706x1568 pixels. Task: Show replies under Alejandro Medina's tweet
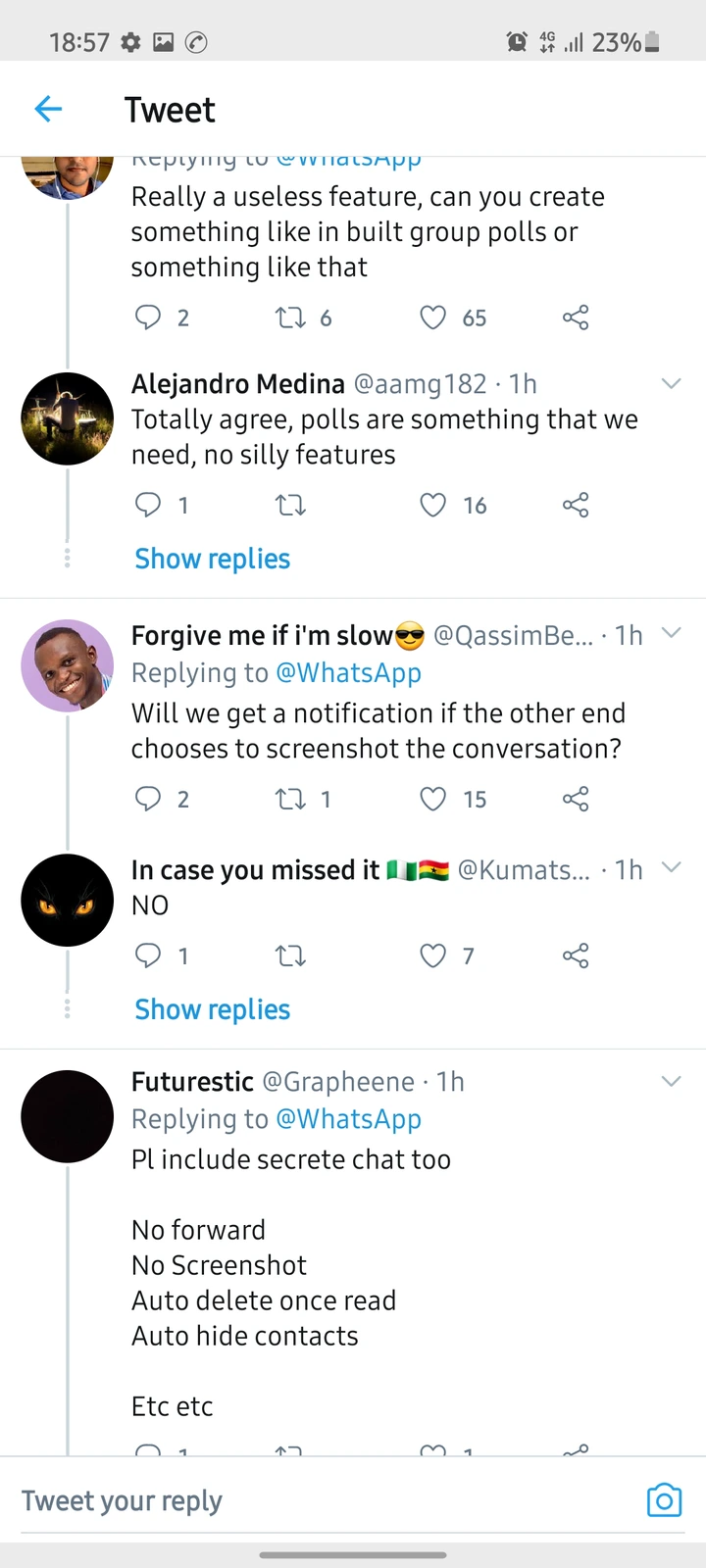(x=213, y=559)
